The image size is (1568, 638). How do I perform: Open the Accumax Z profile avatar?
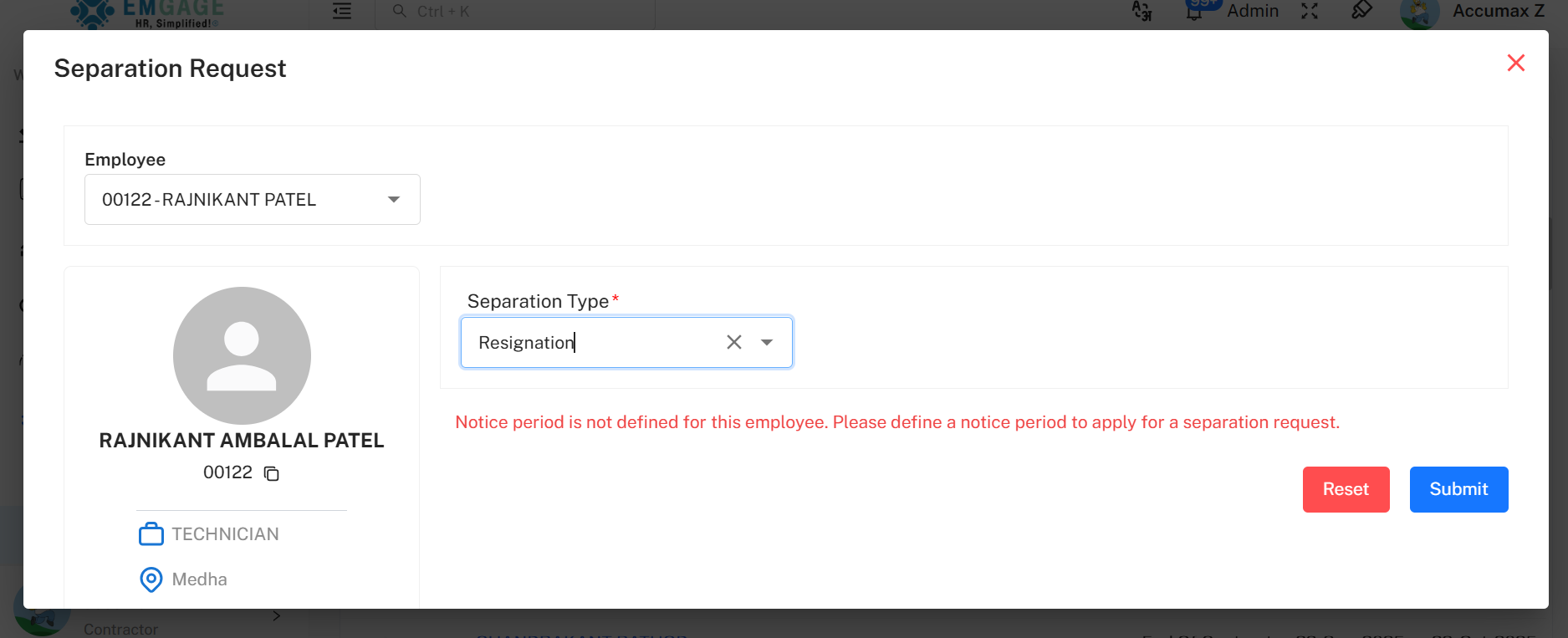(1419, 13)
